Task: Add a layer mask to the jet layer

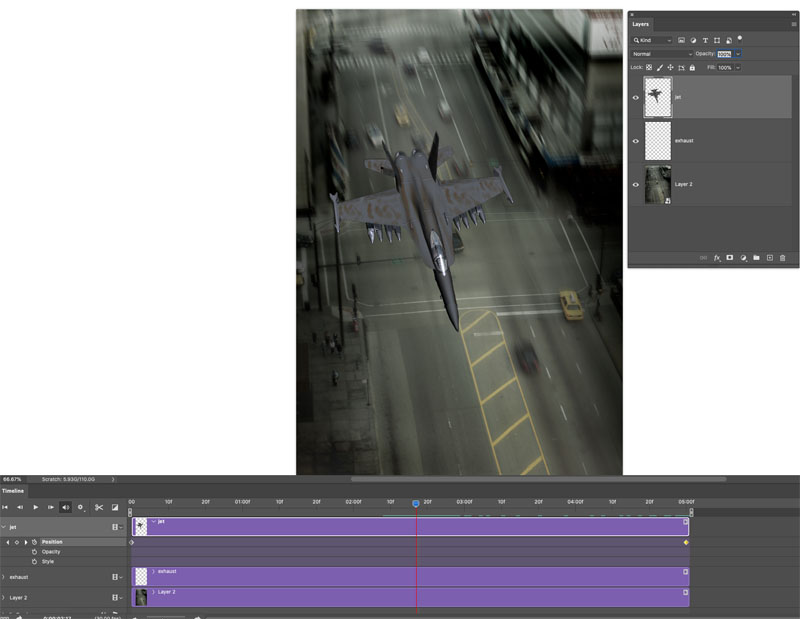Action: click(730, 258)
